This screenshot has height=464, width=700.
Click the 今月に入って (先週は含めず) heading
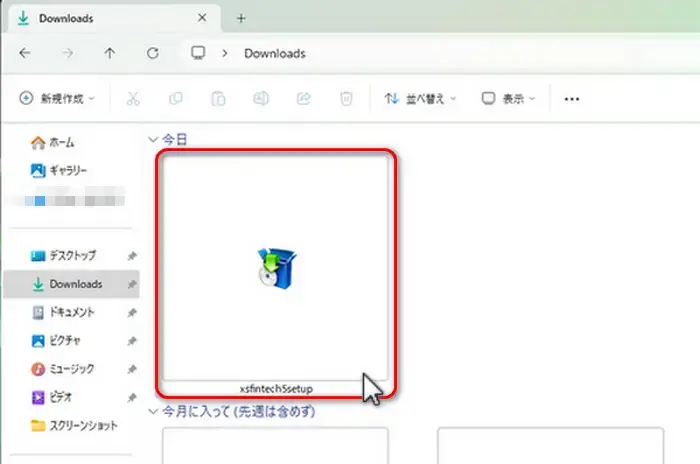pos(238,411)
